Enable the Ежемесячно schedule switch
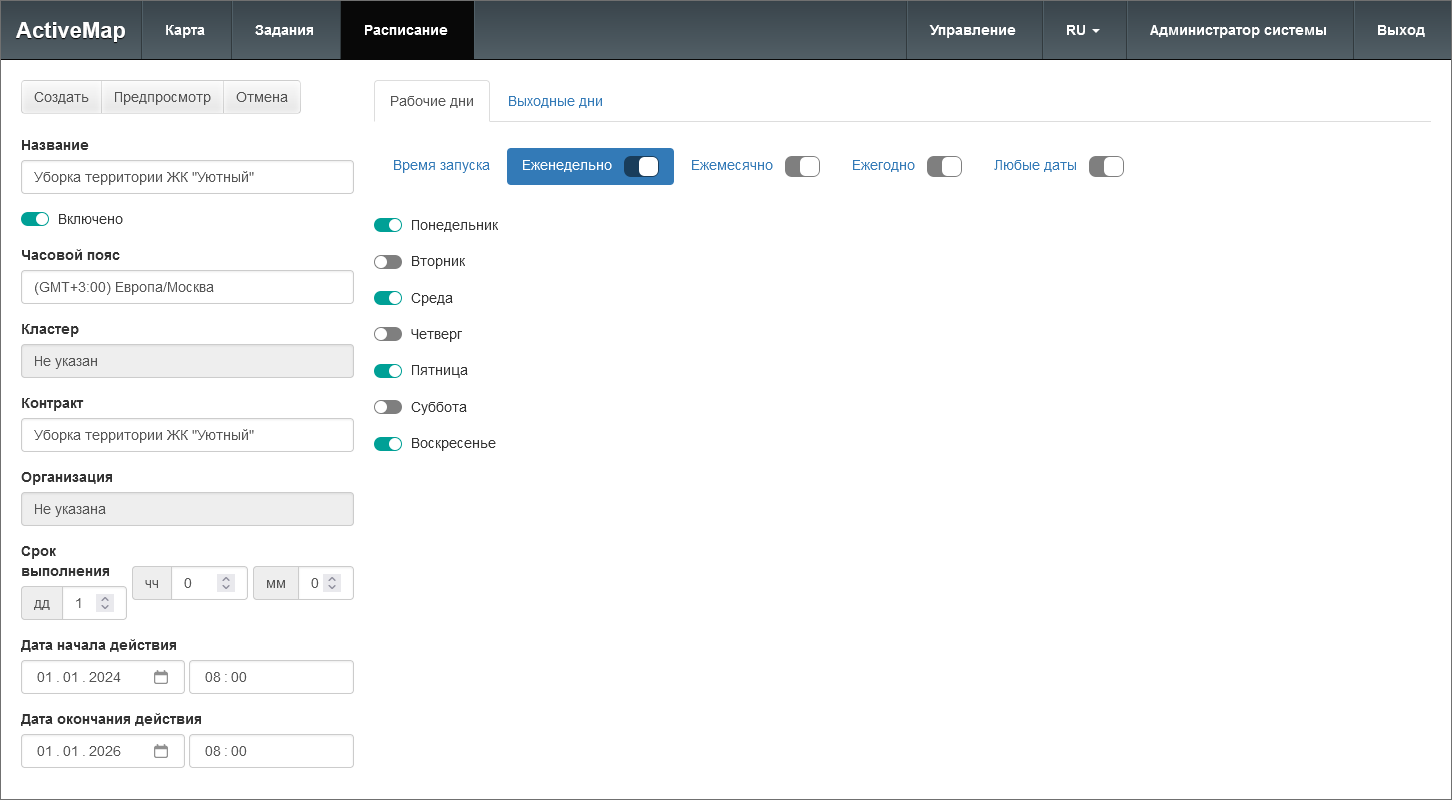The width and height of the screenshot is (1452, 800). [802, 166]
